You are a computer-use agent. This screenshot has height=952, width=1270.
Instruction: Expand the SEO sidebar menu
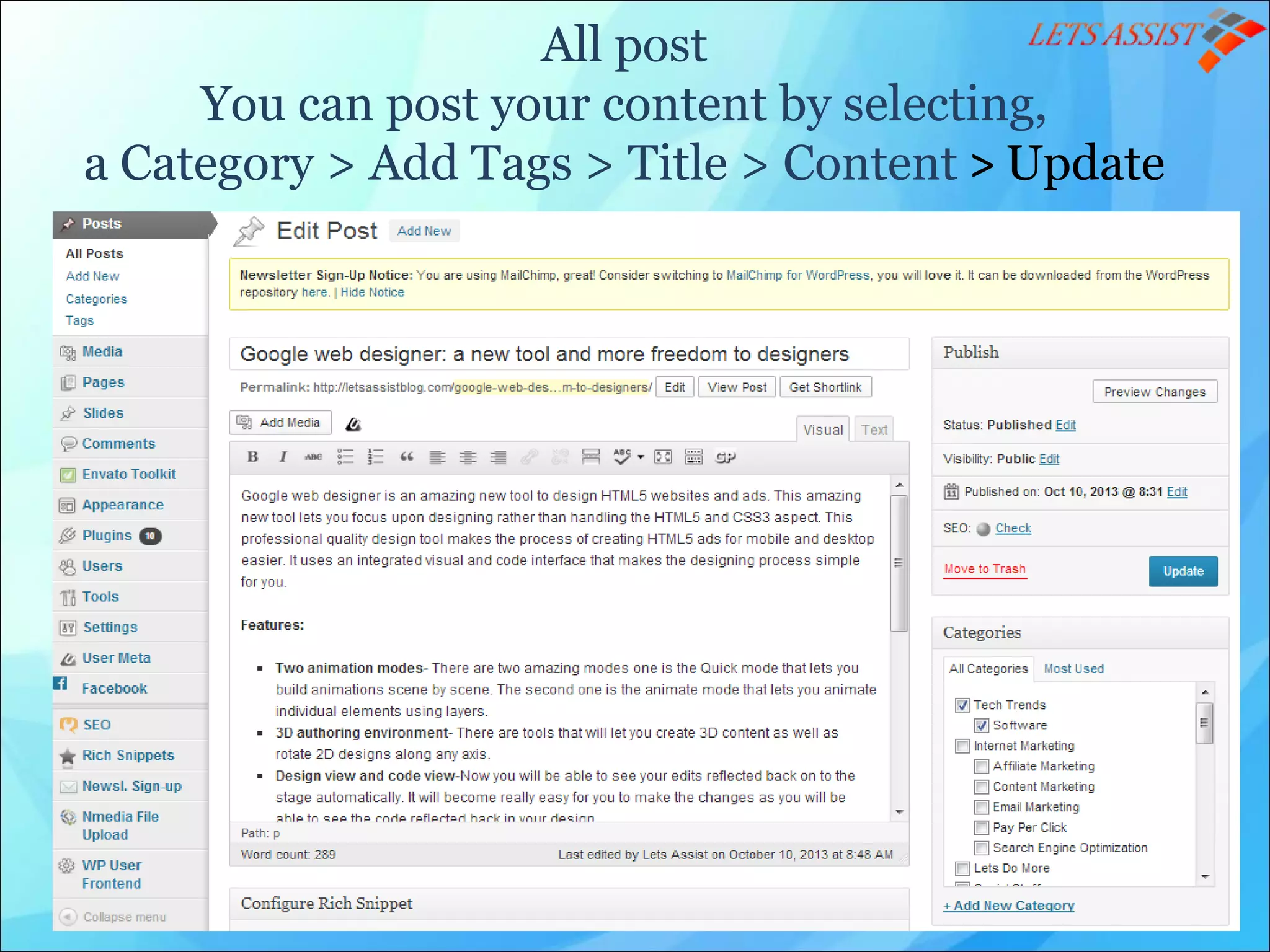tap(131, 725)
